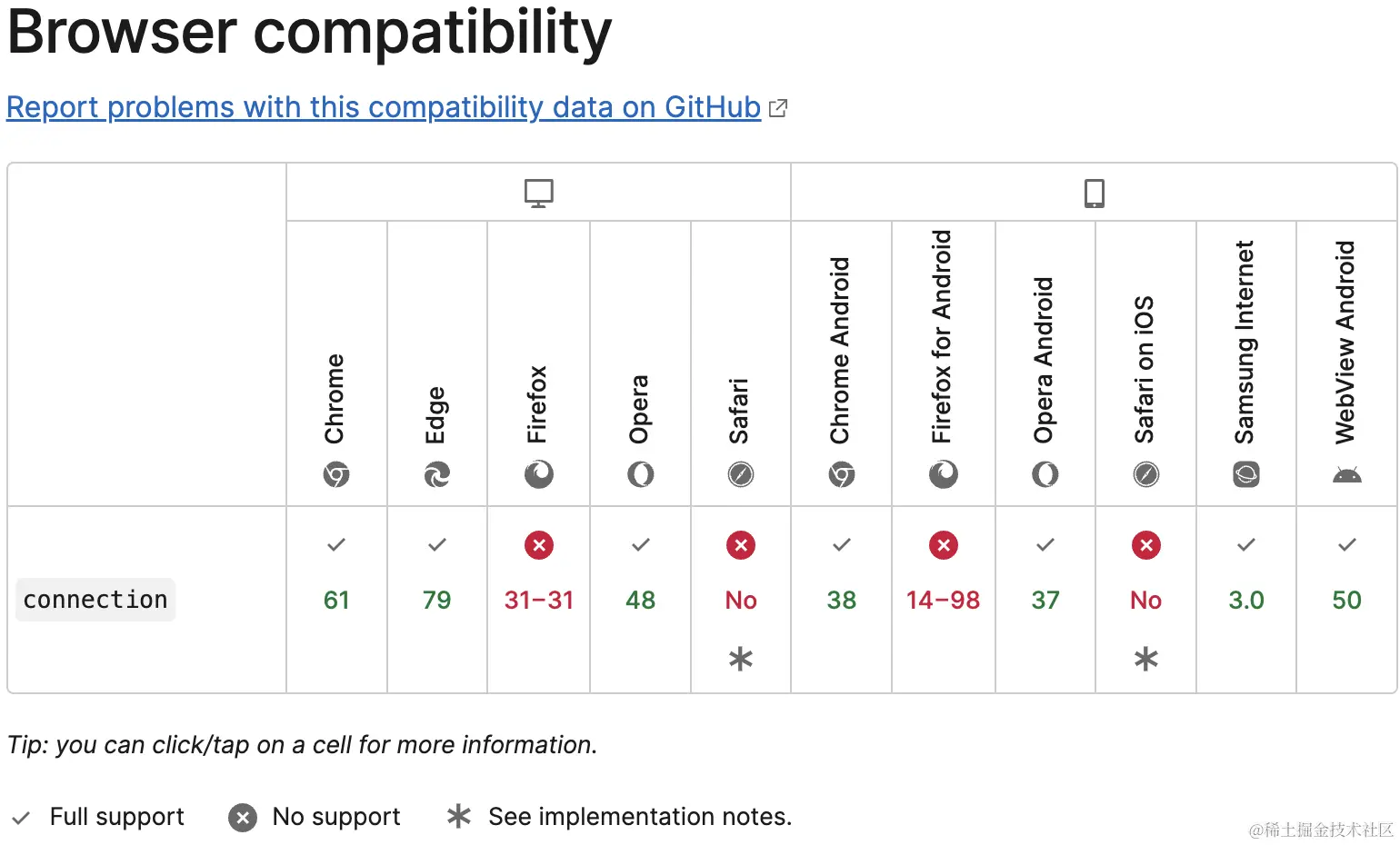The image size is (1400, 845).
Task: Click the mobile platform icon in table header
Action: point(1095,193)
